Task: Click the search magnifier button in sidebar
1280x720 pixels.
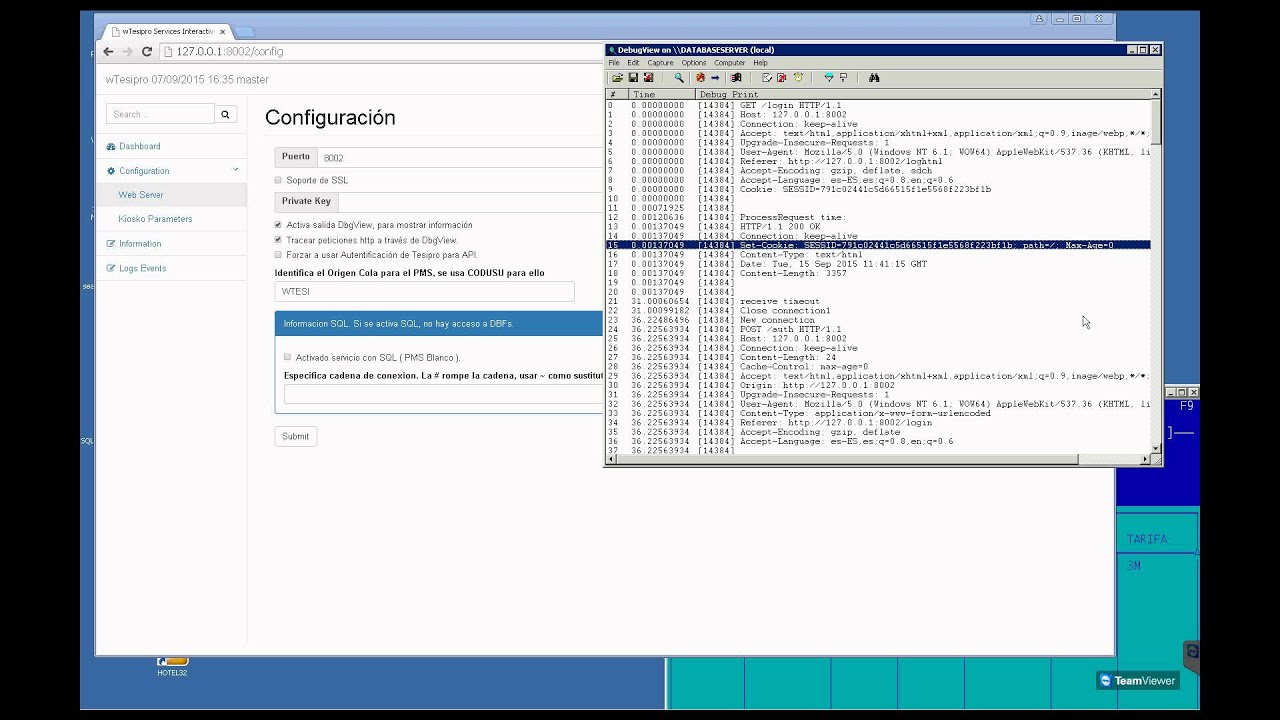Action: click(x=225, y=114)
